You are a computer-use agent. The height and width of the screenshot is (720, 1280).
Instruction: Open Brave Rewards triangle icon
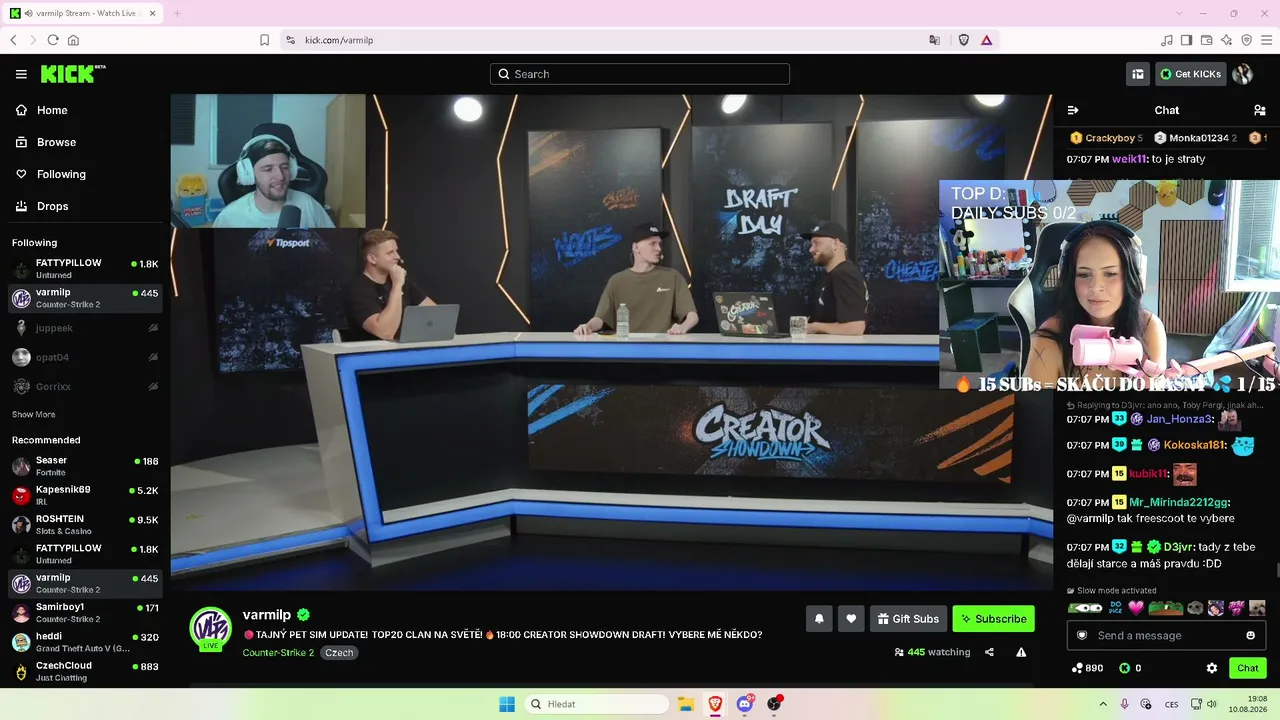coord(986,40)
